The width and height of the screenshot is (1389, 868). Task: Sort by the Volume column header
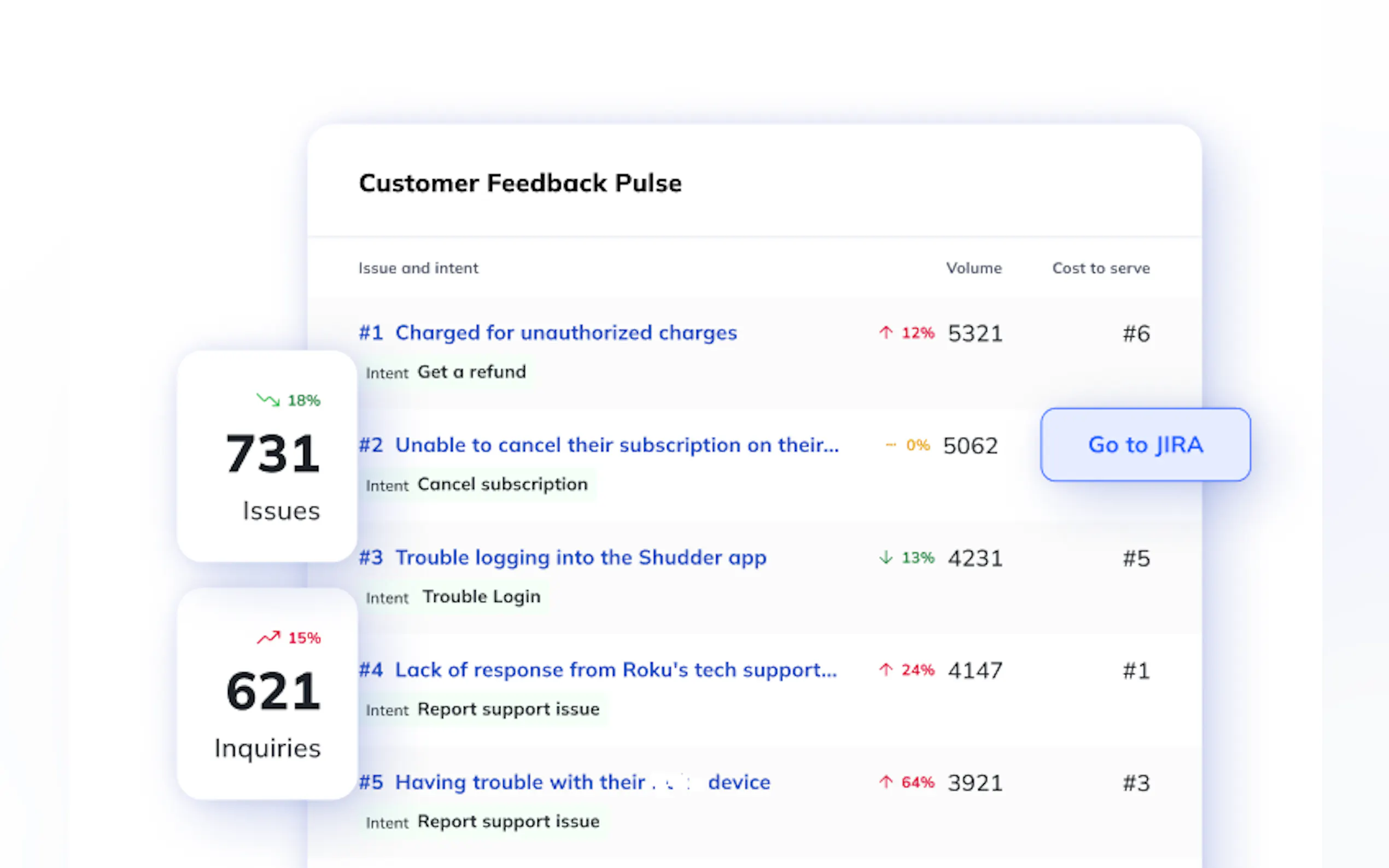click(x=974, y=268)
